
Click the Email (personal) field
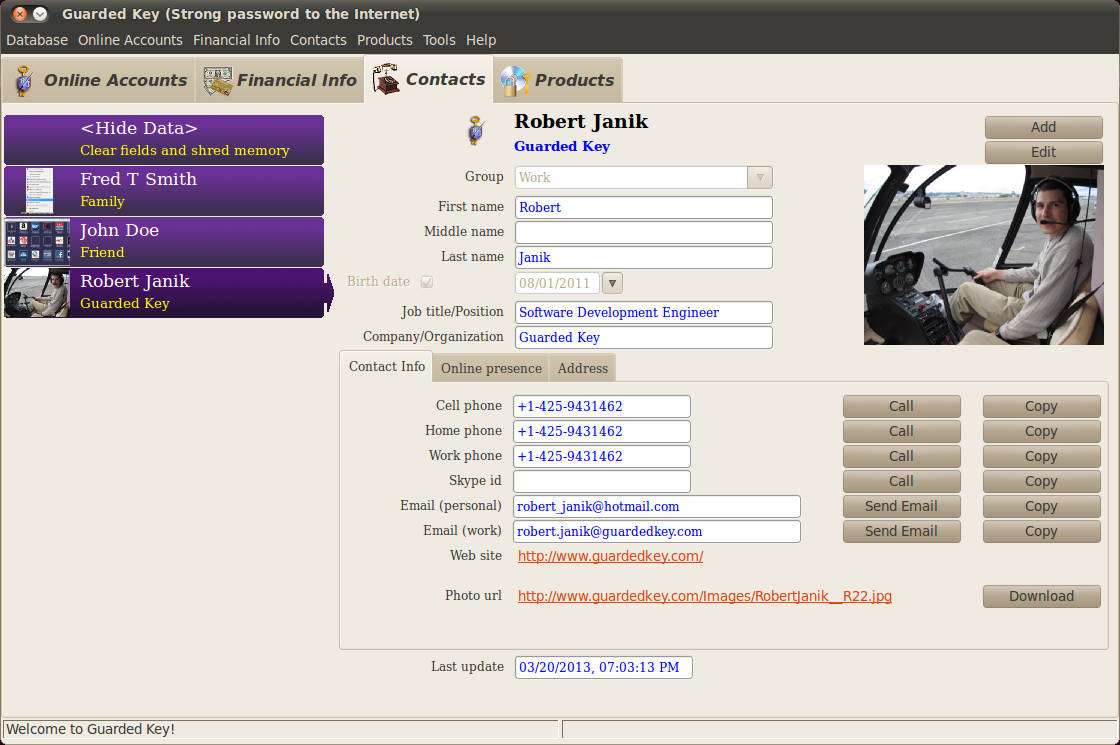657,506
